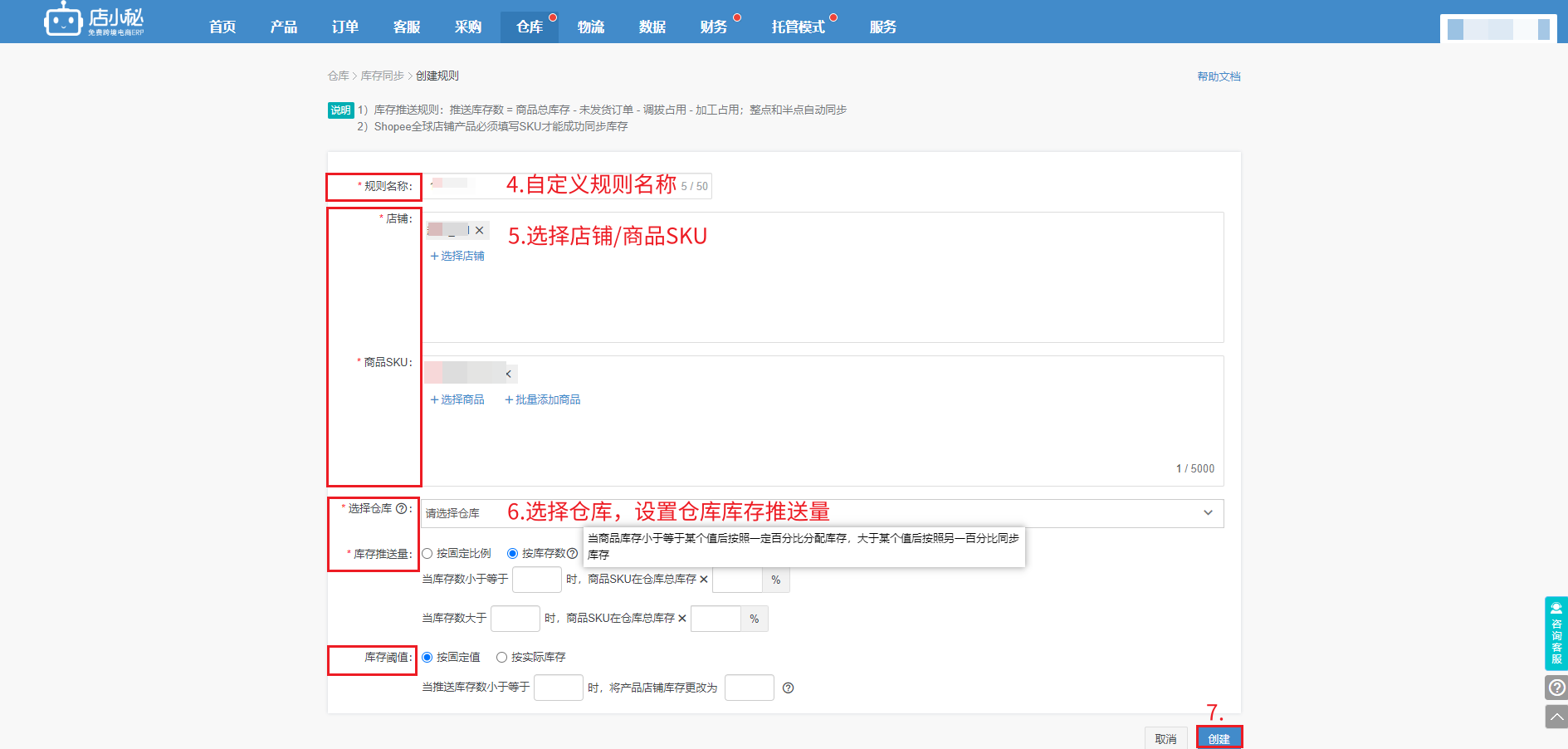
Task: Remove the selected store with its X icon
Action: point(480,230)
